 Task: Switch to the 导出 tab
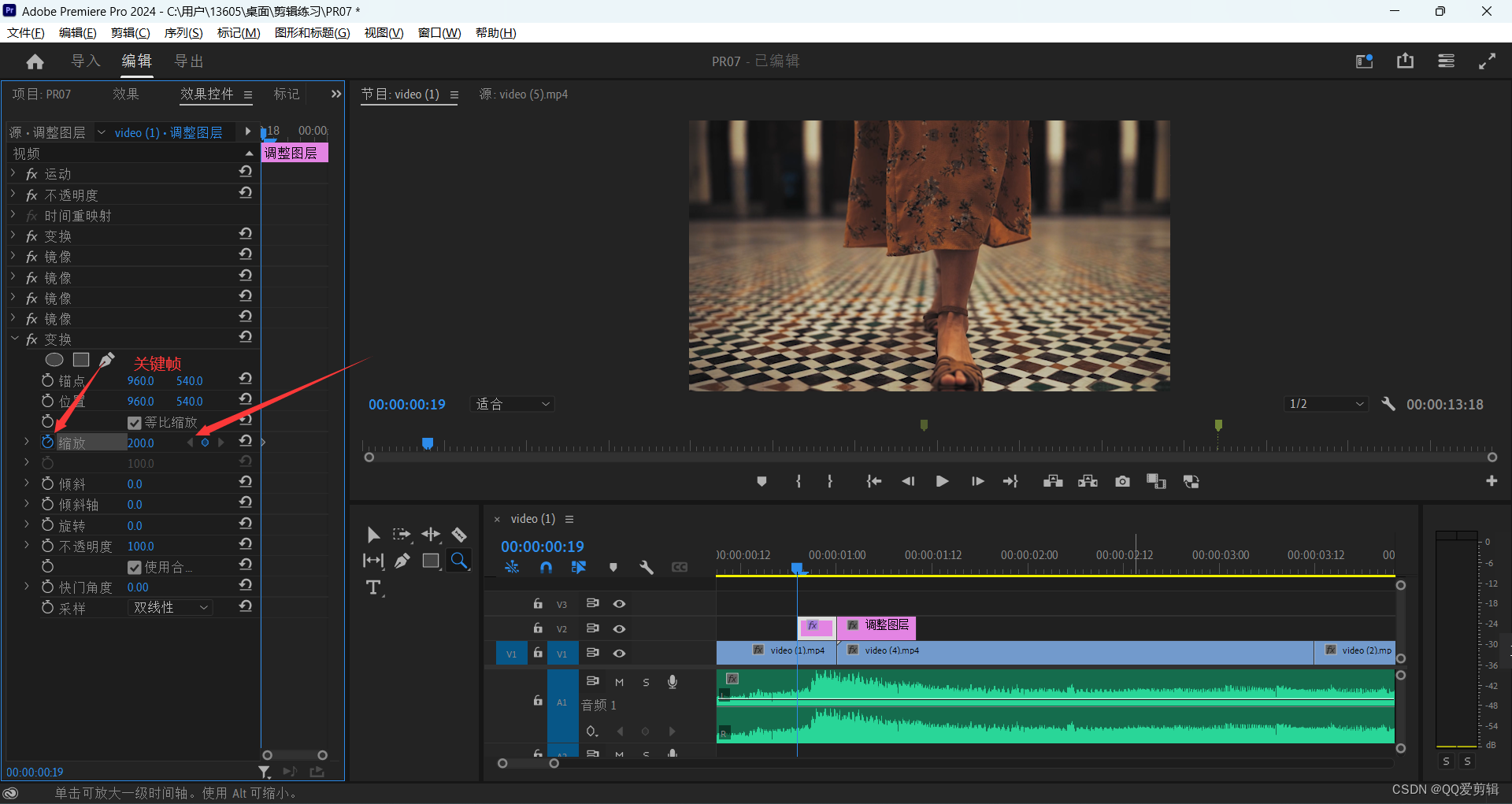[x=189, y=61]
